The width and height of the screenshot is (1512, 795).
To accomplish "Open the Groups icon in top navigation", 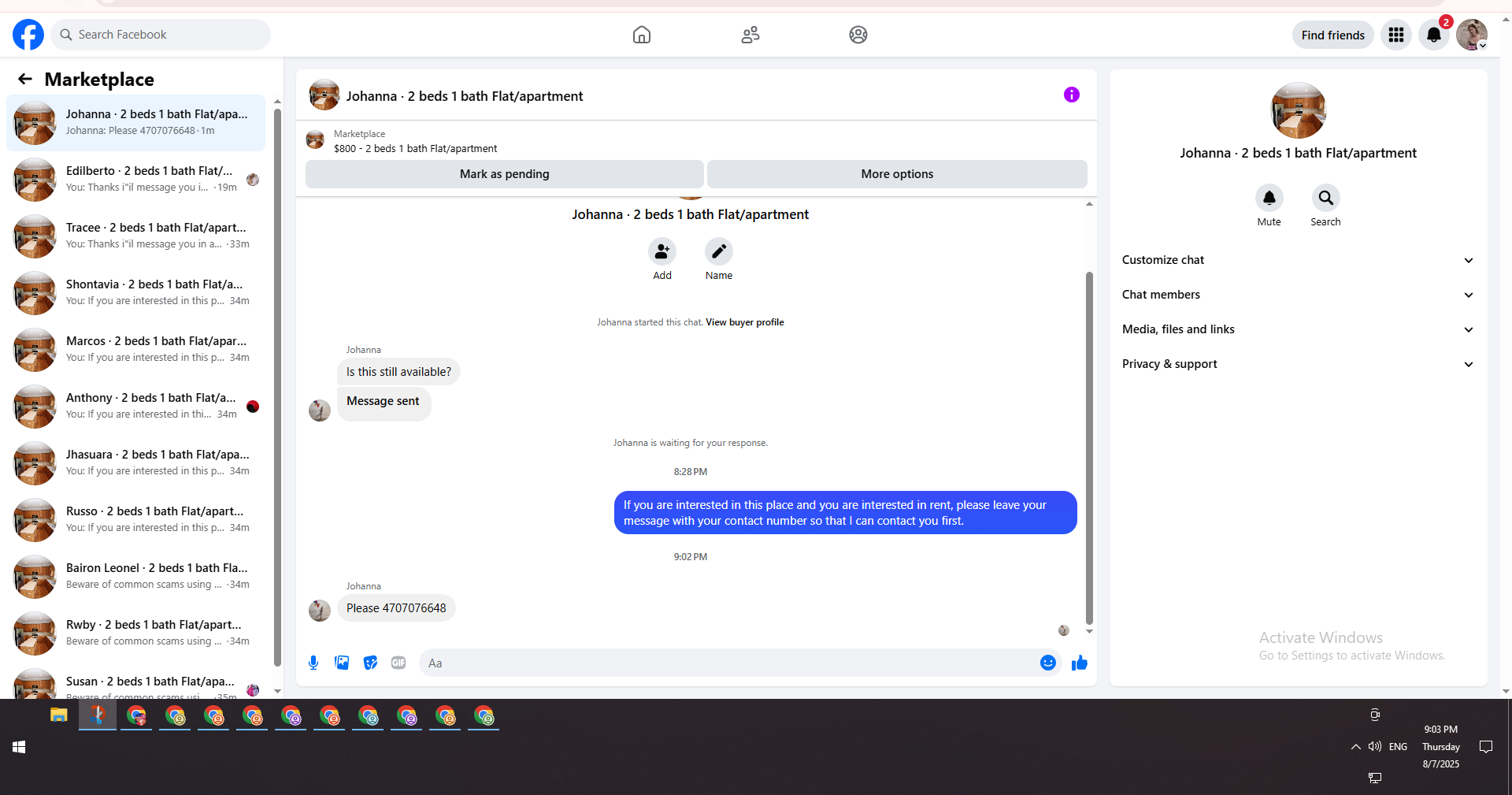I will tap(858, 35).
